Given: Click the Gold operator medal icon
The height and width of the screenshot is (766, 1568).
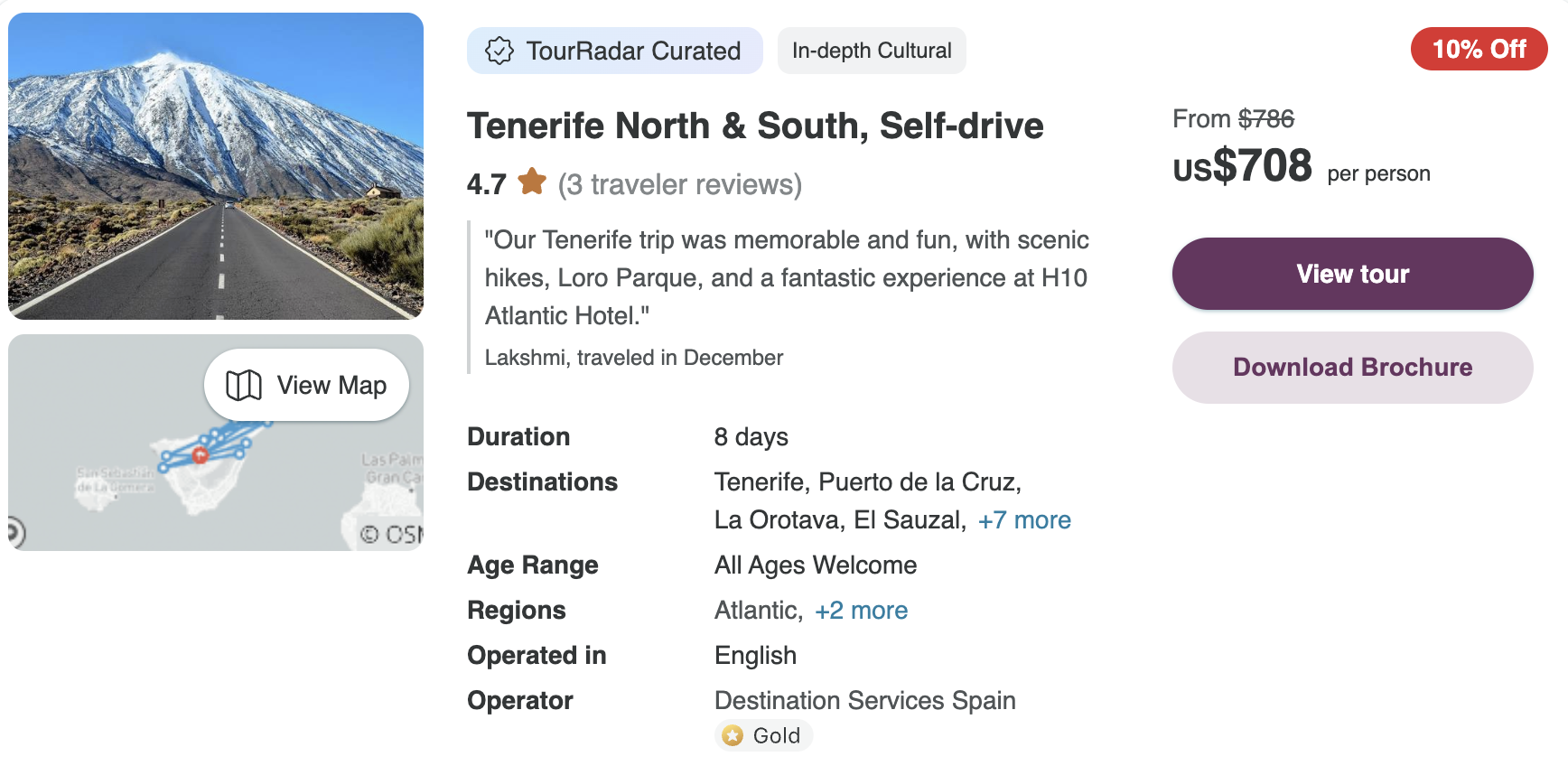Looking at the screenshot, I should coord(733,736).
